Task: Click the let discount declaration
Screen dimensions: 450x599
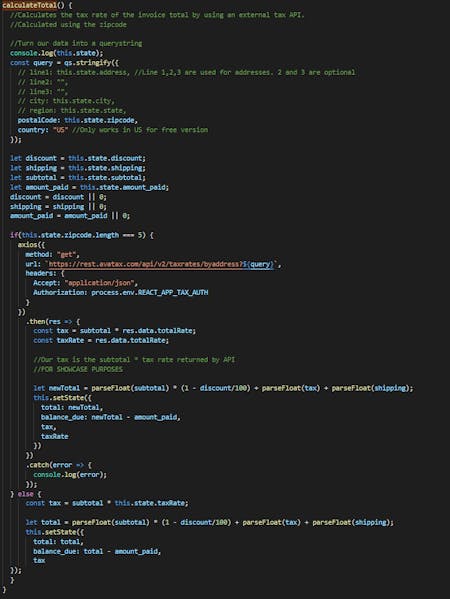Action: point(78,159)
